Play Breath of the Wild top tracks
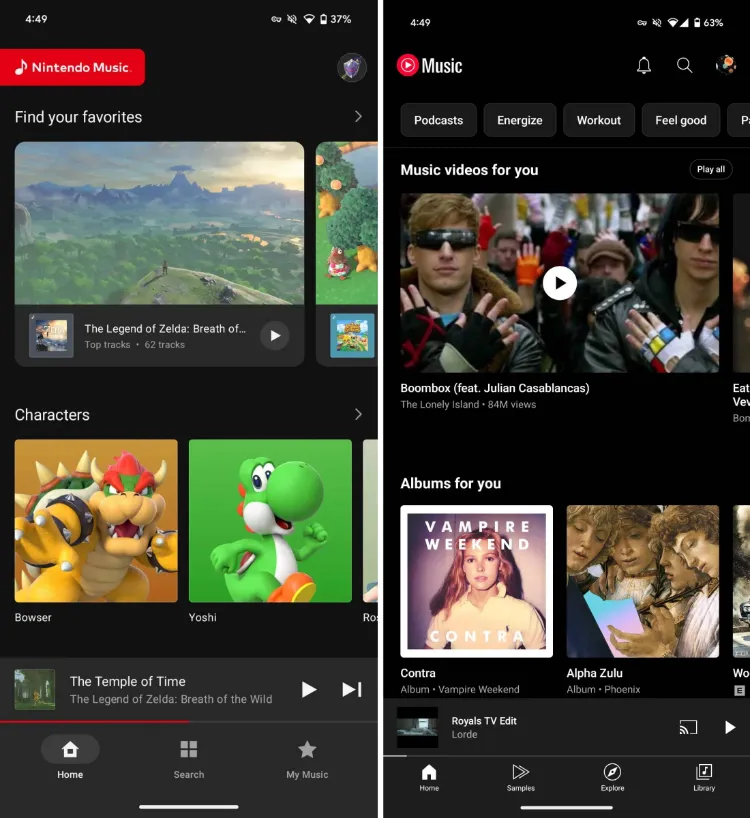This screenshot has width=750, height=818. tap(275, 336)
